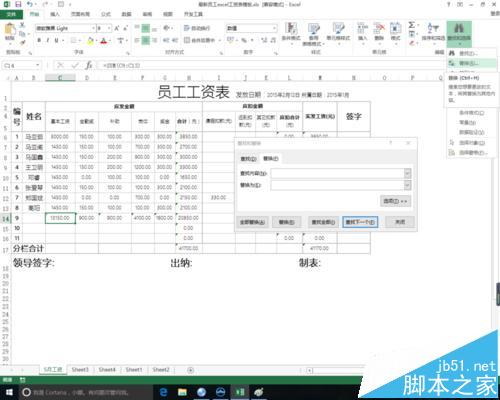Click the Clear eraser icon

(x=412, y=43)
